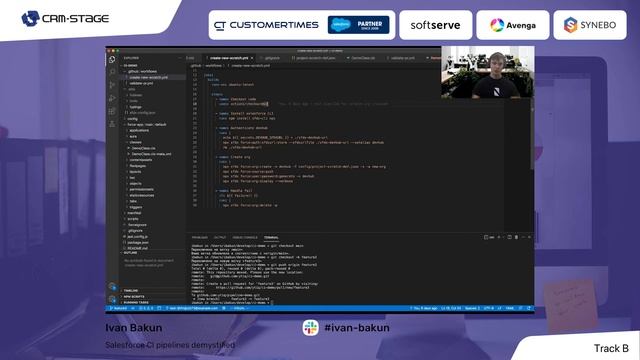Open the Run and Debug view icon

pyautogui.click(x=112, y=98)
